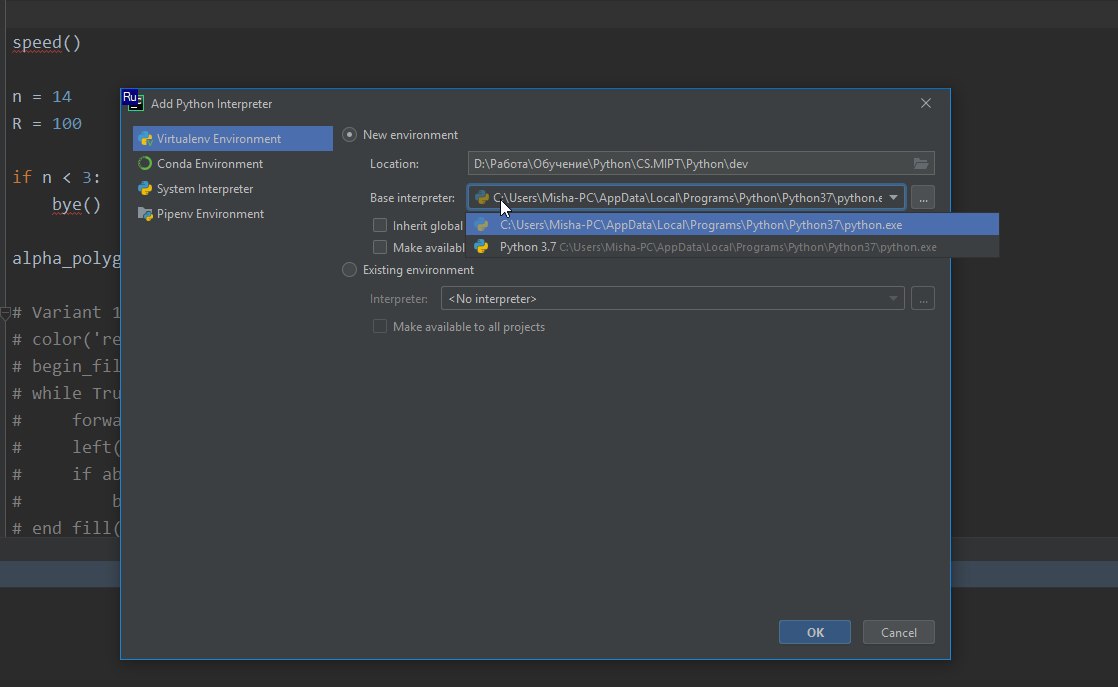Click the dialog title bar PyCharm icon
The height and width of the screenshot is (687, 1118).
click(133, 100)
